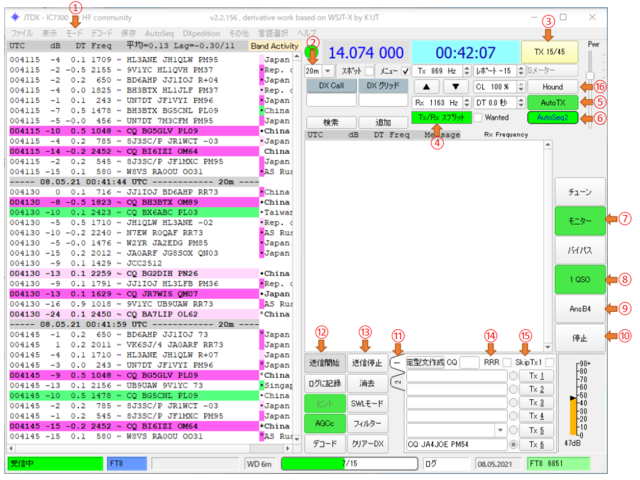Screen dimensions: 640x480
Task: Click the 7/15 period progress bar
Action: 349,464
